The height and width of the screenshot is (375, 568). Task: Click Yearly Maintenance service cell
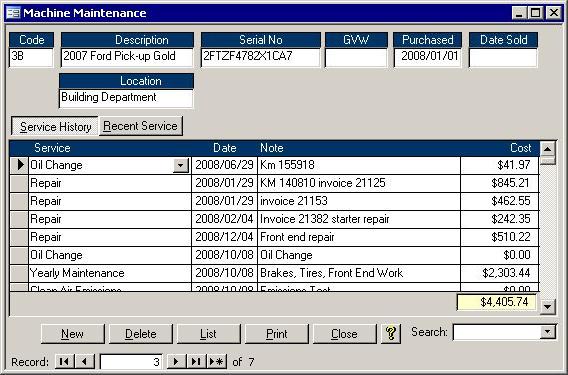[x=110, y=274]
